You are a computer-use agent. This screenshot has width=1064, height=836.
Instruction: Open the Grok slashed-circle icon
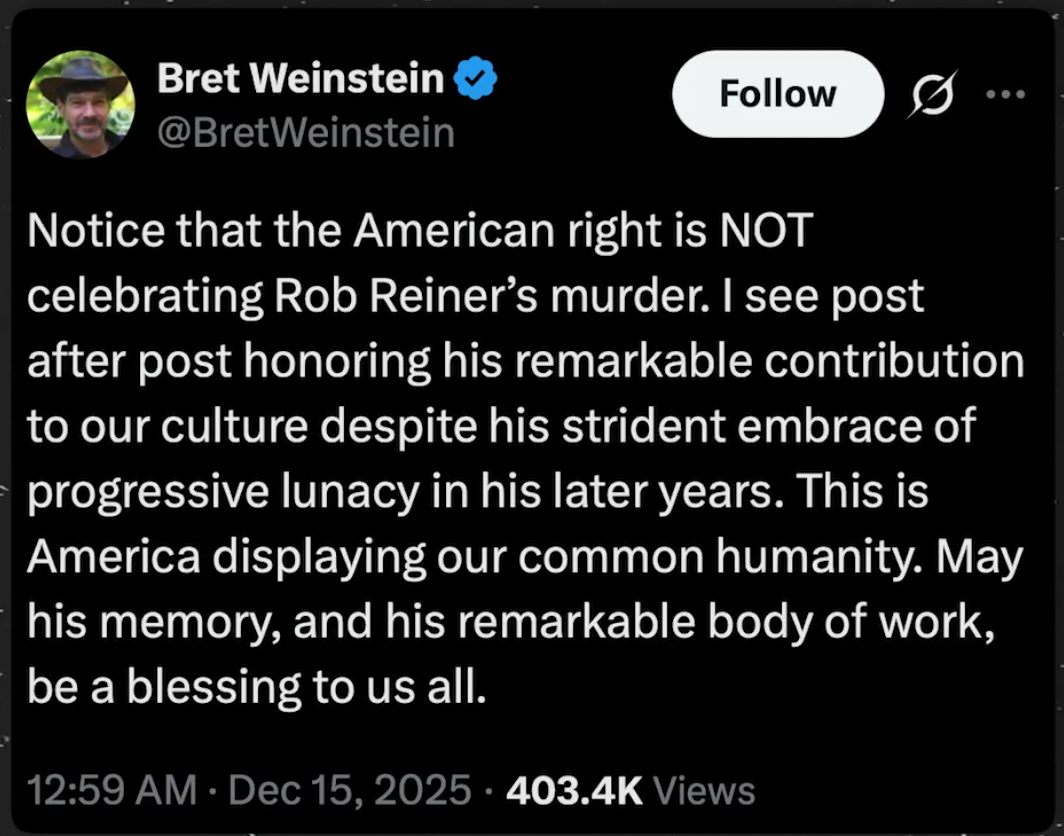coord(931,94)
